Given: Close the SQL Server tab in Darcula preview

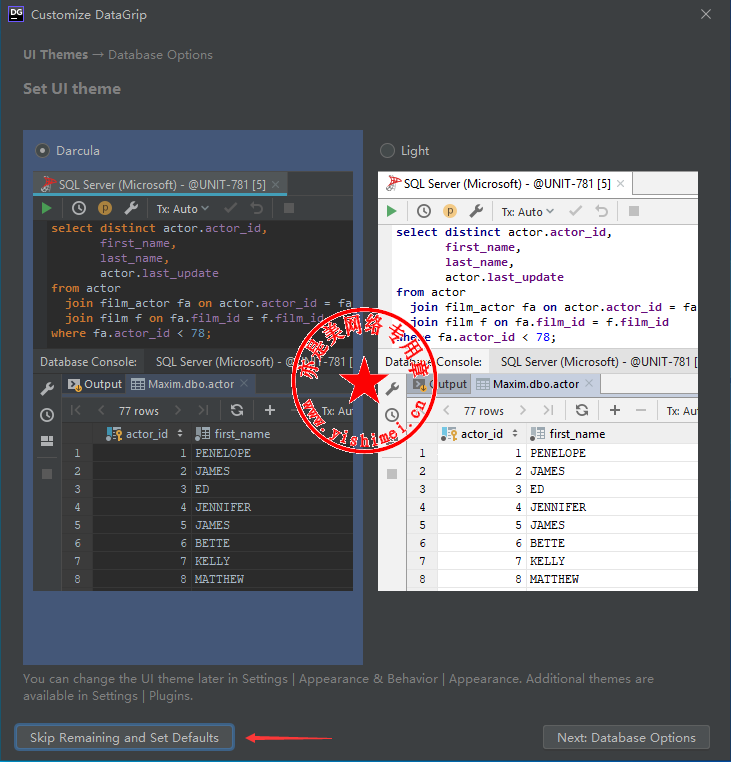Looking at the screenshot, I should [276, 184].
